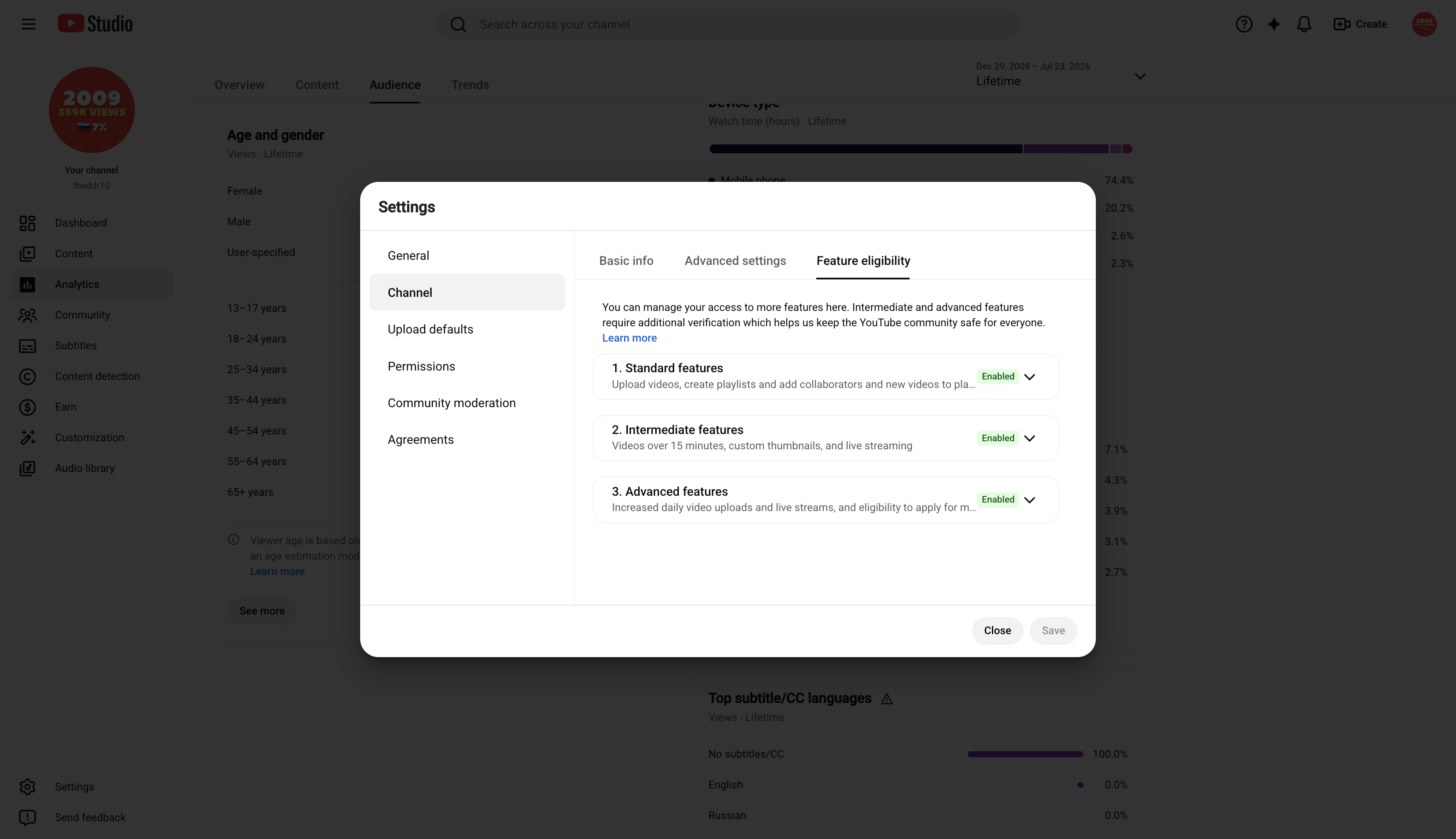This screenshot has height=839, width=1456.
Task: Expand the Intermediate features section
Action: (x=1030, y=439)
